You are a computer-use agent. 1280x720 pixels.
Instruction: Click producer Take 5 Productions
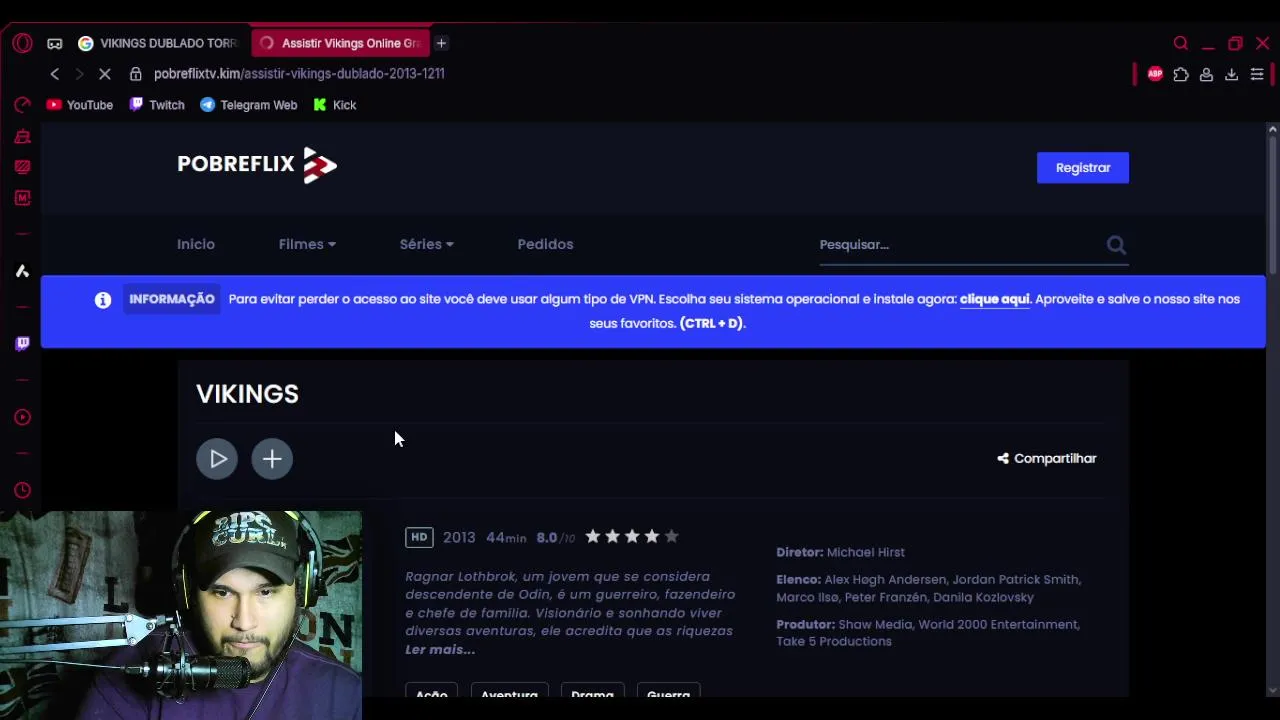tap(834, 642)
